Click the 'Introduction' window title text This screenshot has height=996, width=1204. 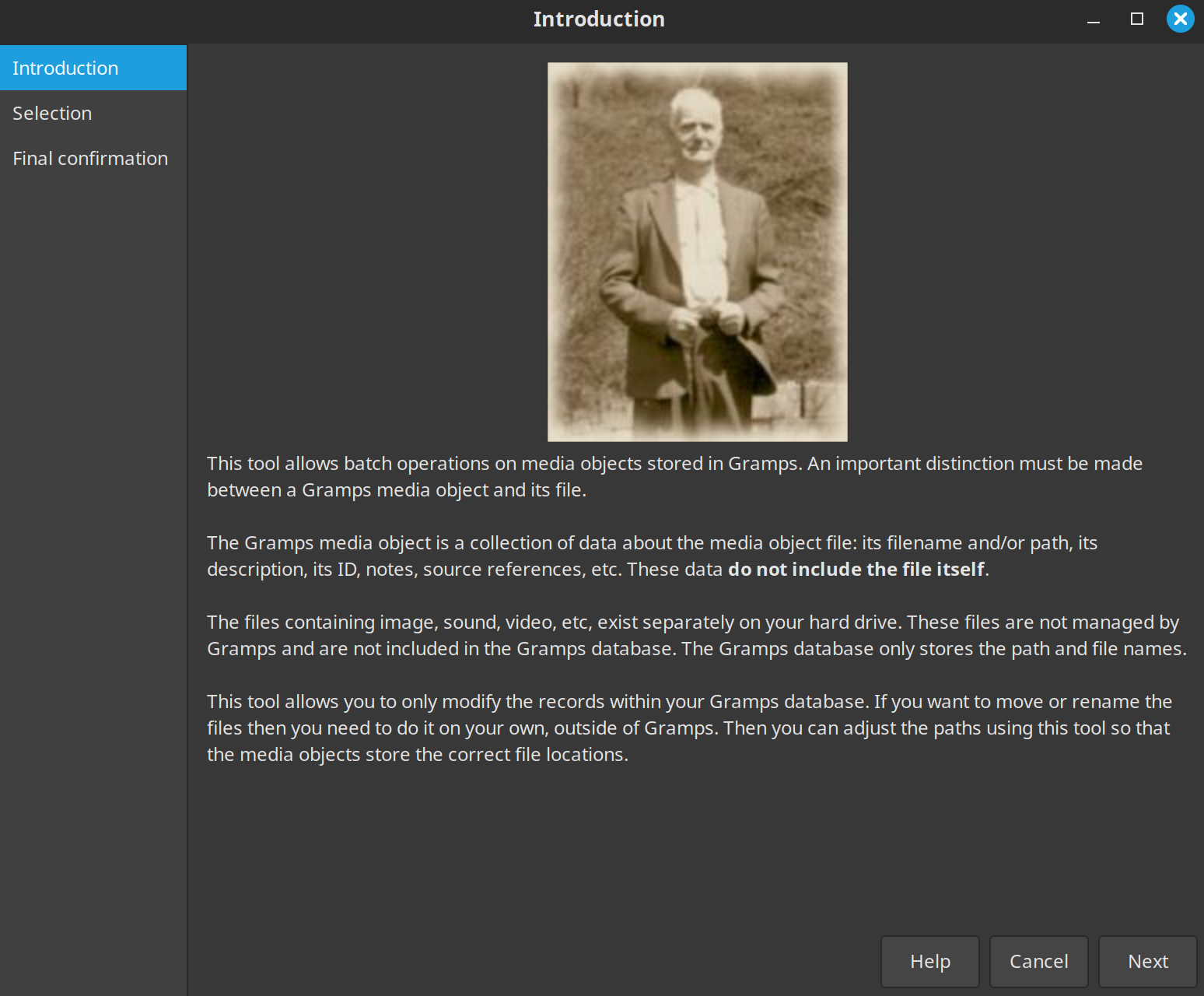pos(599,19)
